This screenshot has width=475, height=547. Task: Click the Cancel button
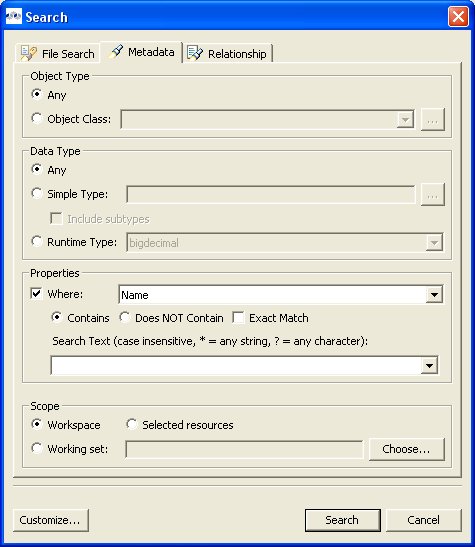423,520
